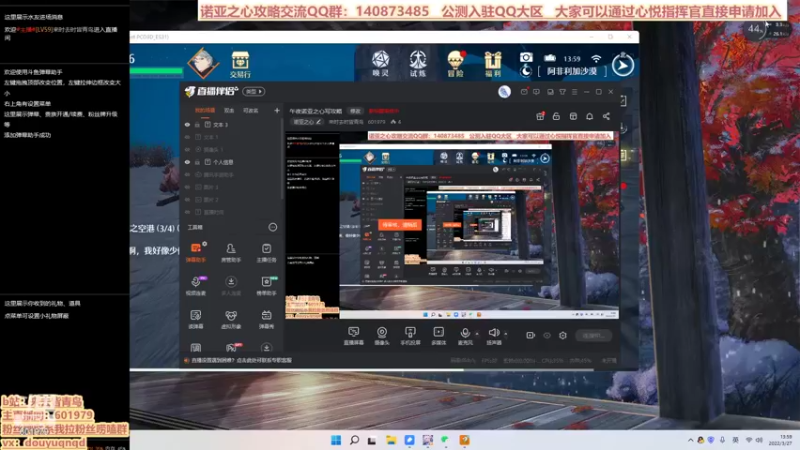The width and height of the screenshot is (800, 450).
Task: Click the user avatar in the title bar
Action: 504,91
